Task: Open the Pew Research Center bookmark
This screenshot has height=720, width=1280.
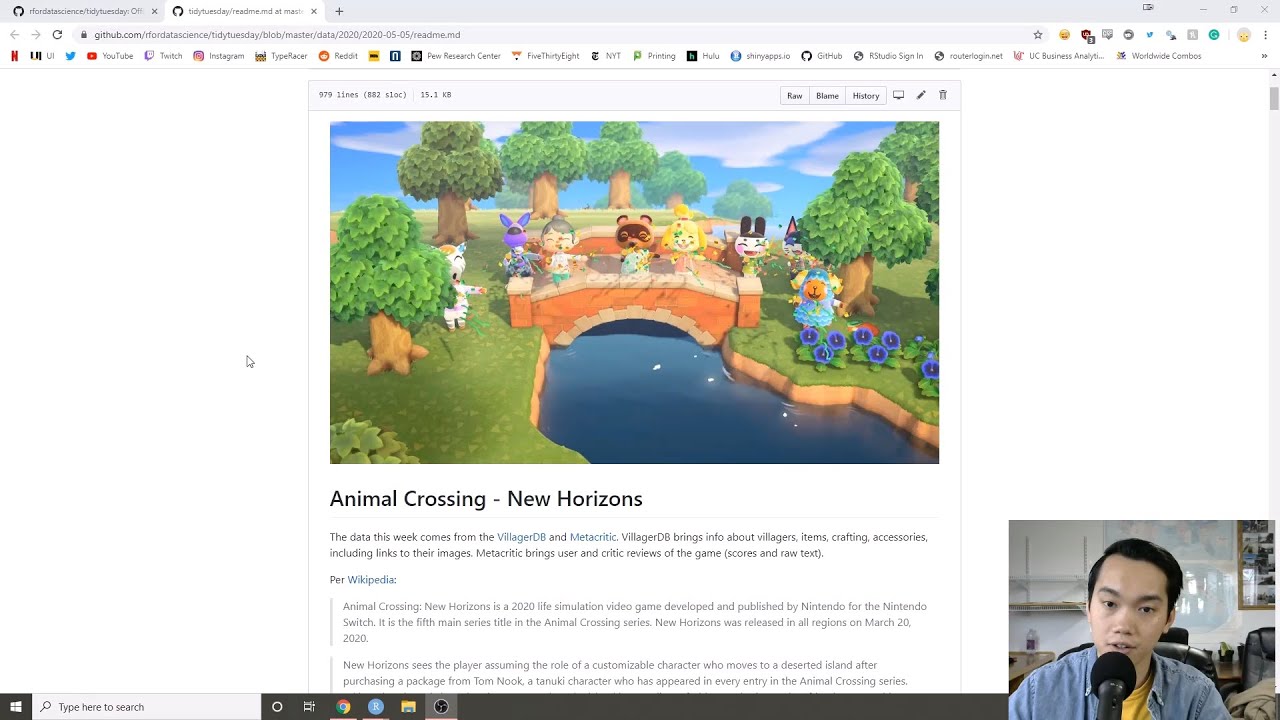Action: pos(456,56)
